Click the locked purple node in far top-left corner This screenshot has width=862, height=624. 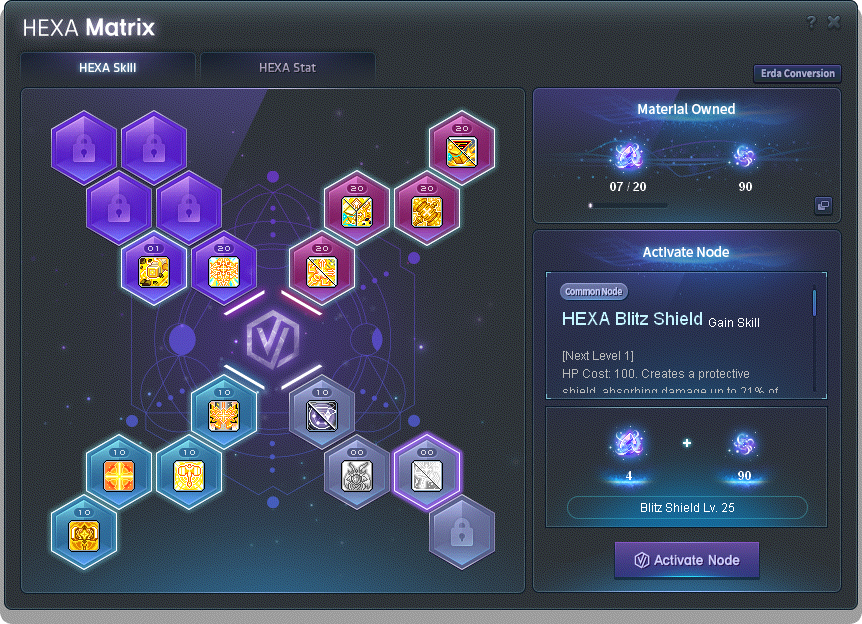tap(84, 147)
